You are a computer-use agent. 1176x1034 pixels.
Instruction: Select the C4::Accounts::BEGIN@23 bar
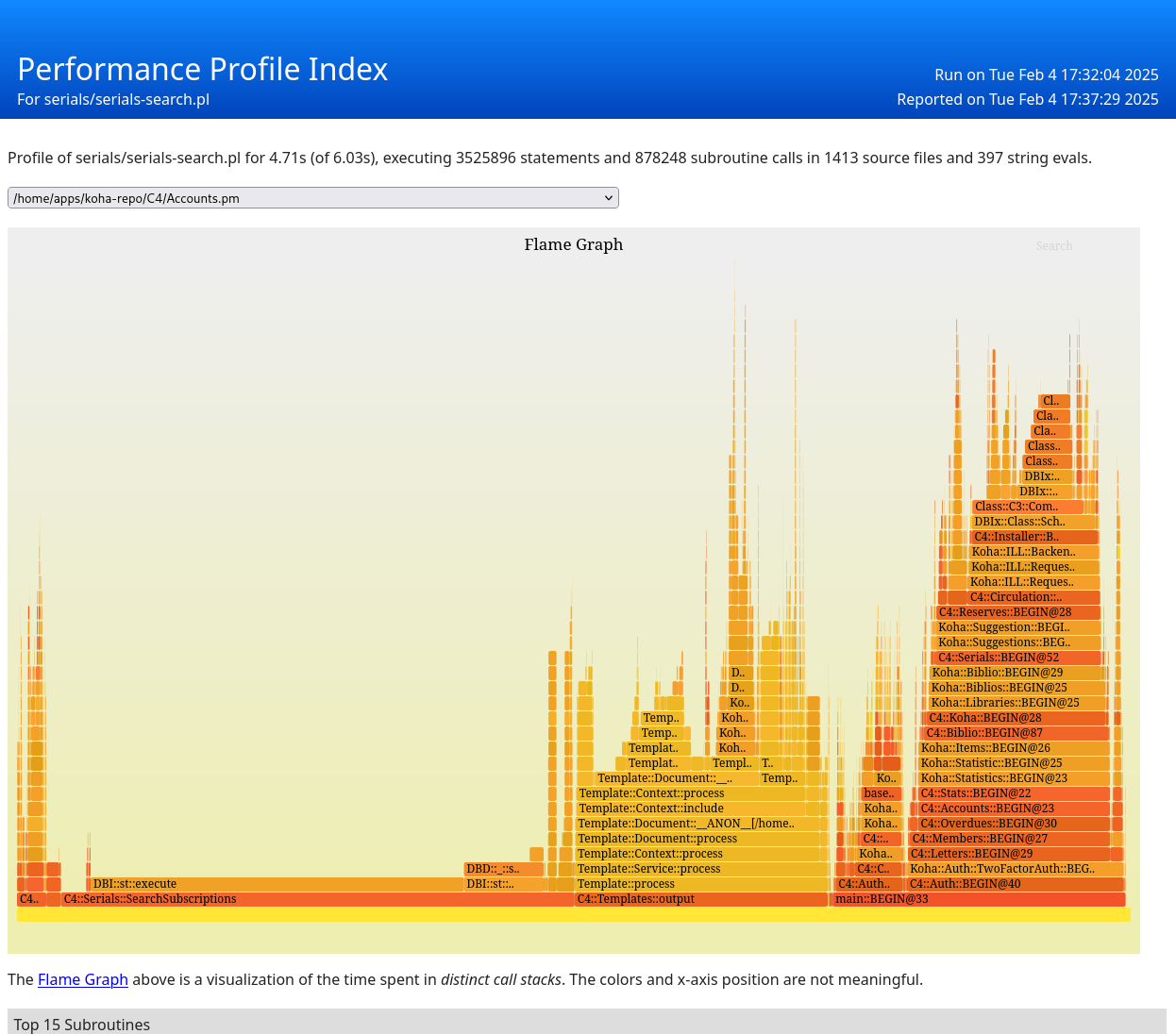(x=1012, y=809)
